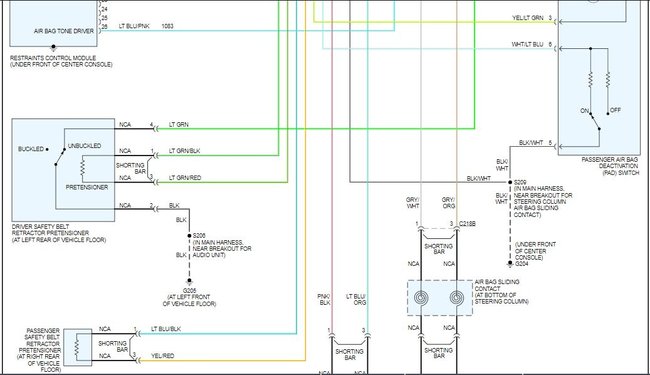Click the resistor symbol in driver pretensioner box
Screen dimensions: 650x375
[82, 169]
